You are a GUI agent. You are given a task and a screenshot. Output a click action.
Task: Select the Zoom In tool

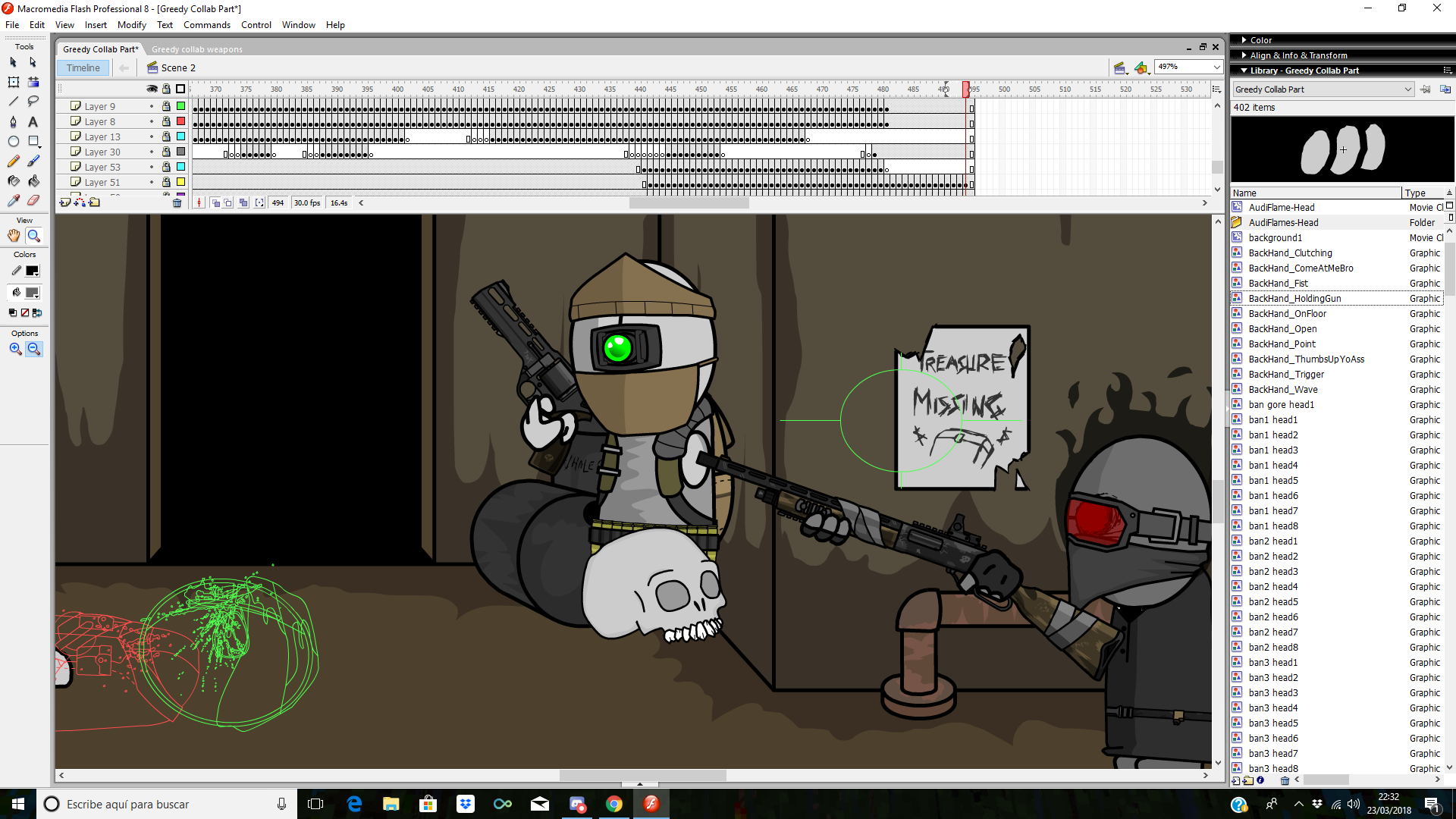[16, 348]
